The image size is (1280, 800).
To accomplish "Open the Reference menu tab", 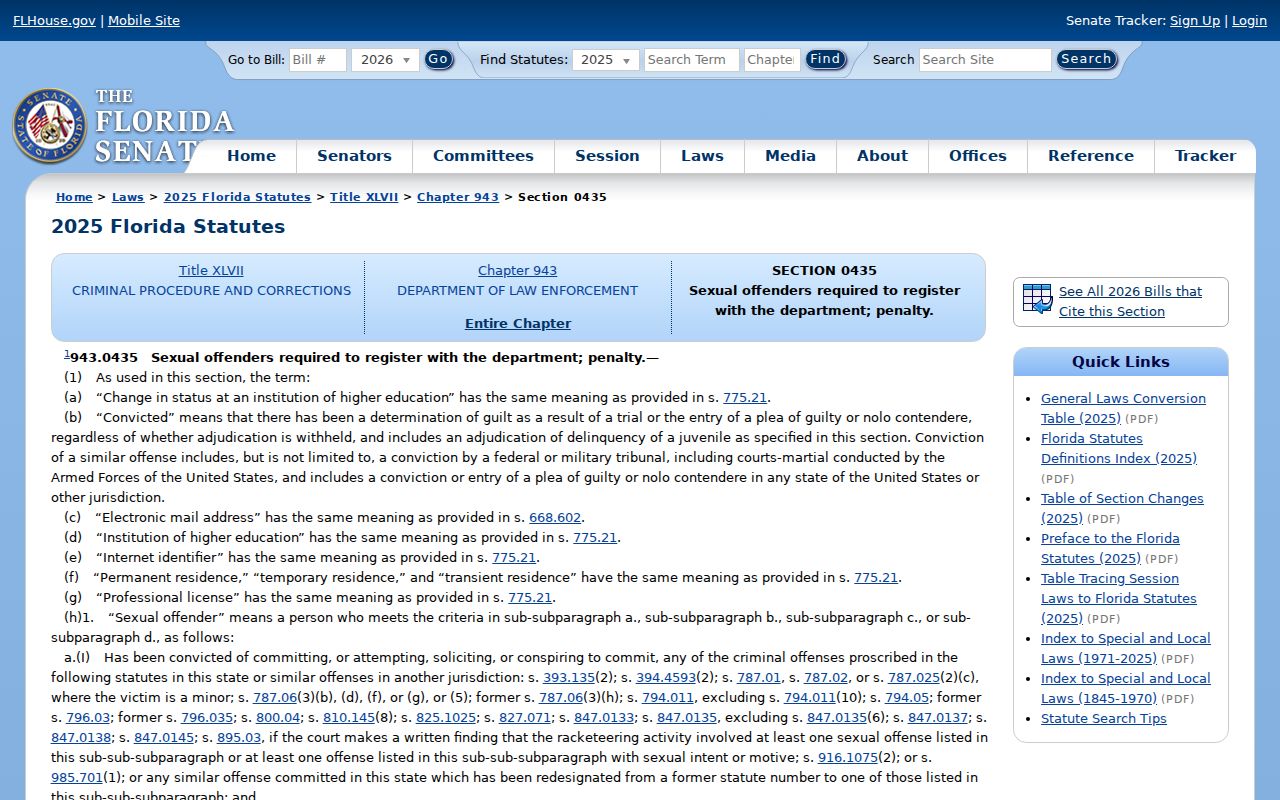I will 1090,156.
